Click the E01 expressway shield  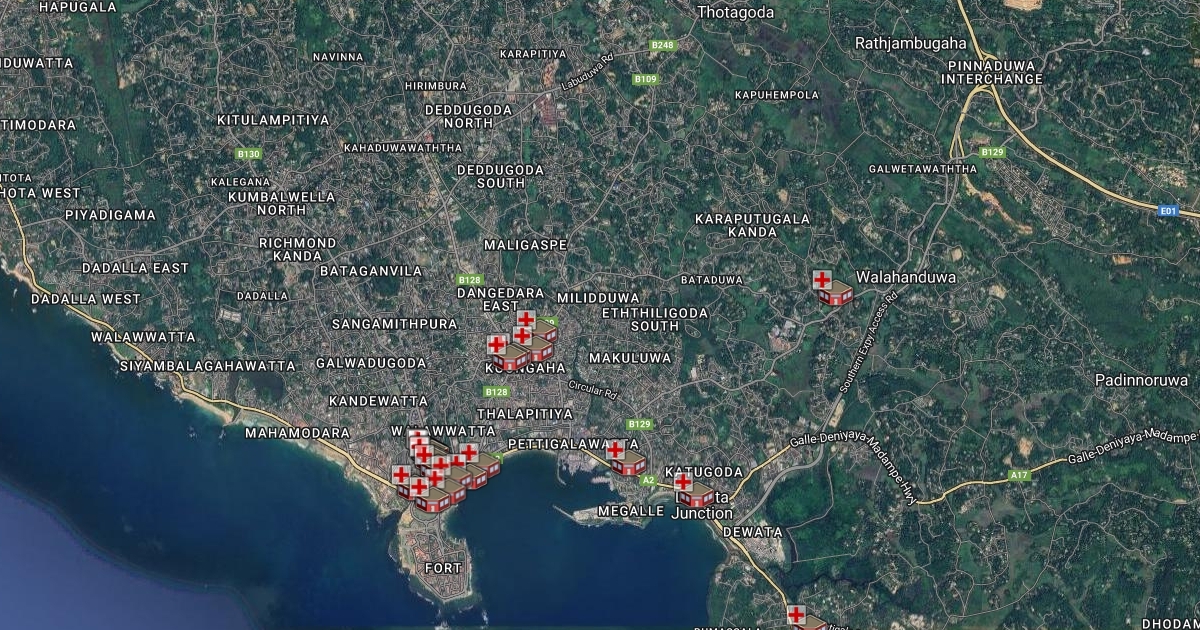(1166, 211)
